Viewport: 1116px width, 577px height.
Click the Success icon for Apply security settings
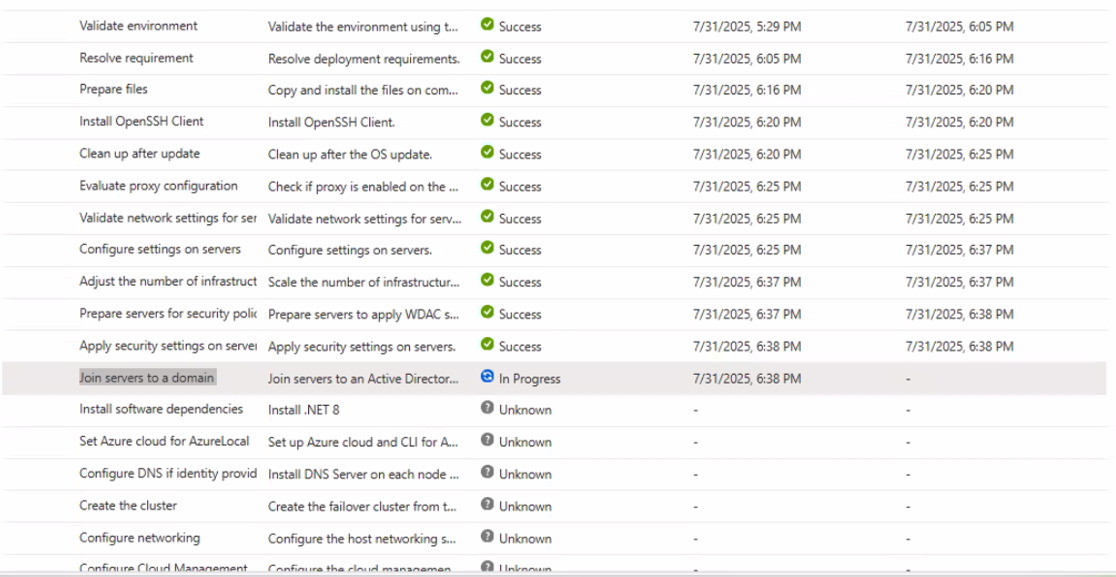tap(488, 346)
